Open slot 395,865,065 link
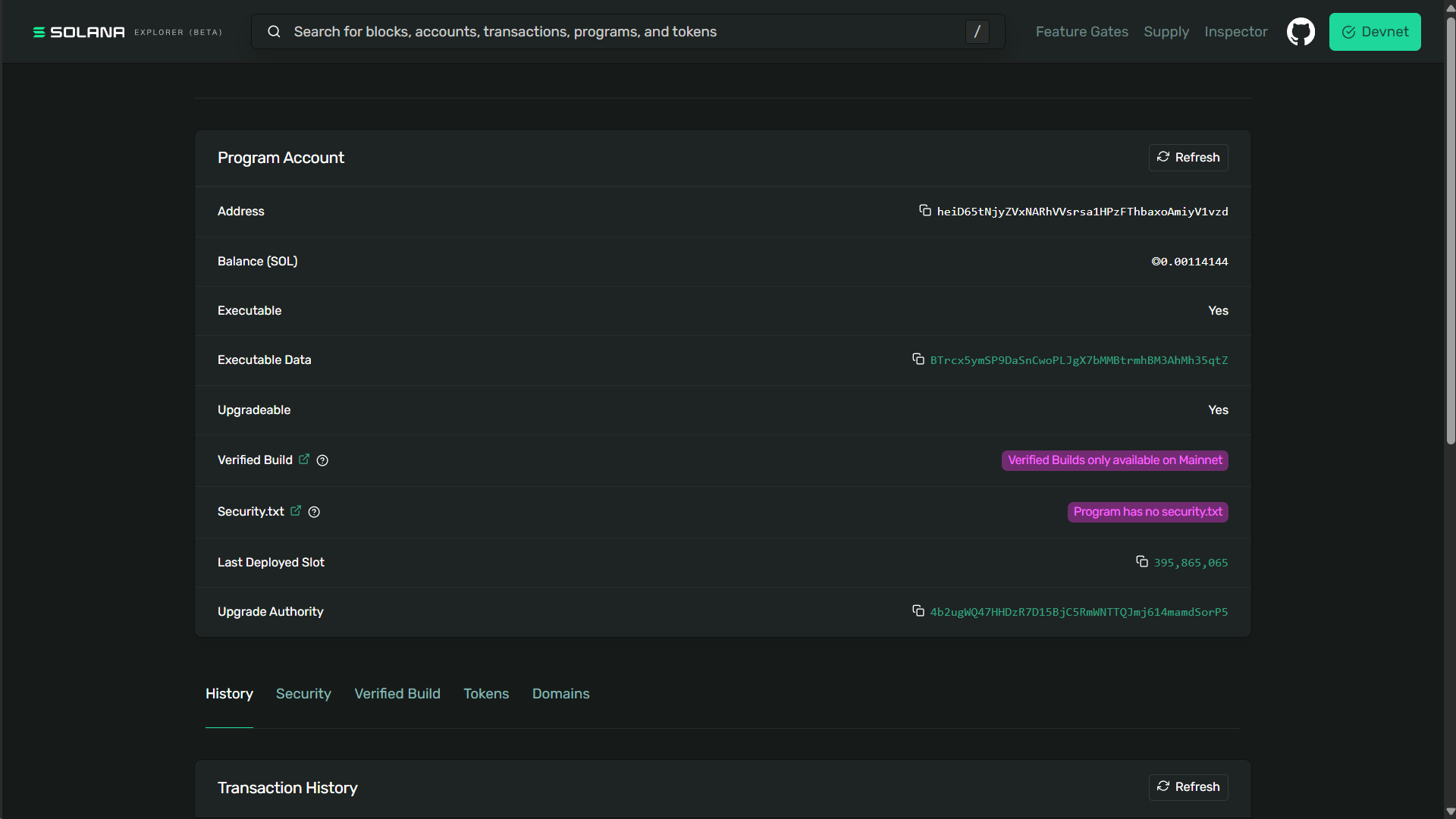The image size is (1456, 819). pos(1191,563)
